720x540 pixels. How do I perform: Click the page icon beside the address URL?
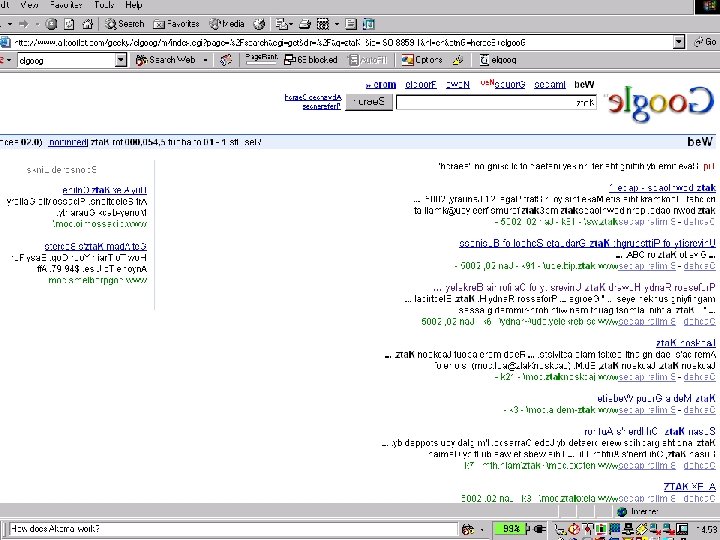tap(5, 43)
